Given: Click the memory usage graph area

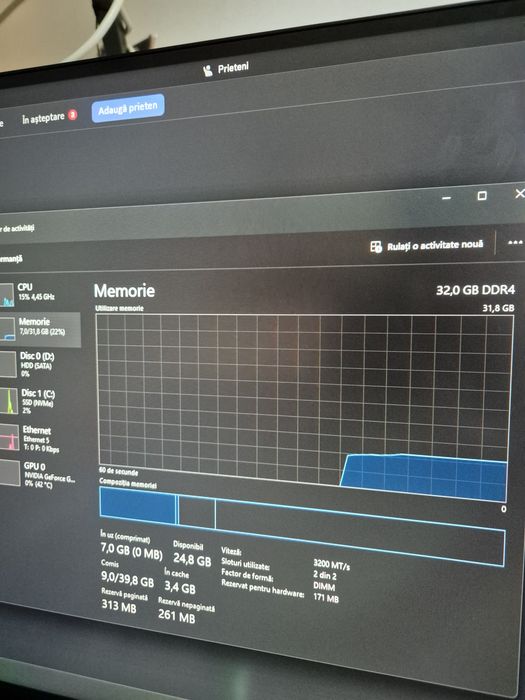Looking at the screenshot, I should coord(305,406).
